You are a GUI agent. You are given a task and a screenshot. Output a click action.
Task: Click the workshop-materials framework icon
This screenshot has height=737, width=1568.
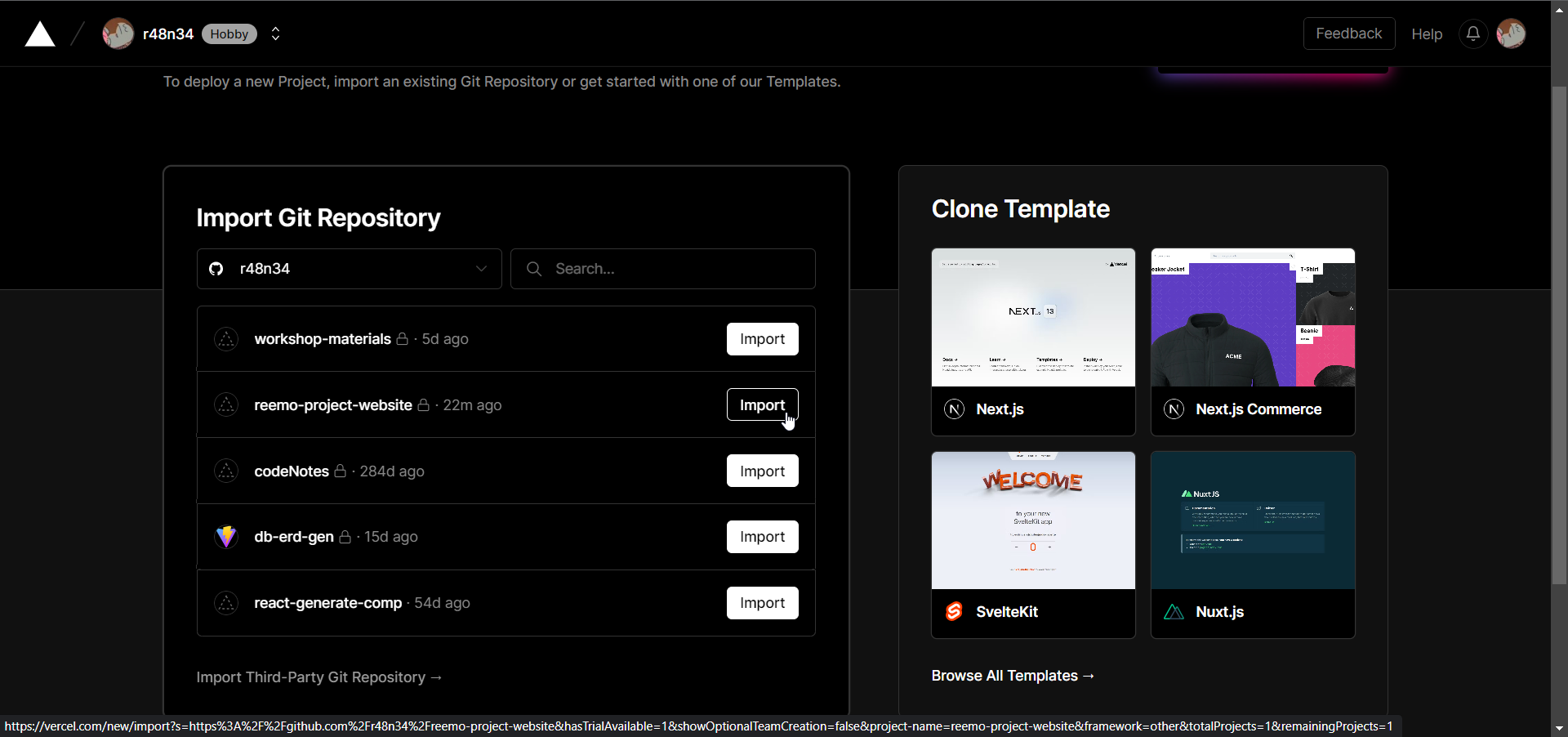(x=226, y=339)
